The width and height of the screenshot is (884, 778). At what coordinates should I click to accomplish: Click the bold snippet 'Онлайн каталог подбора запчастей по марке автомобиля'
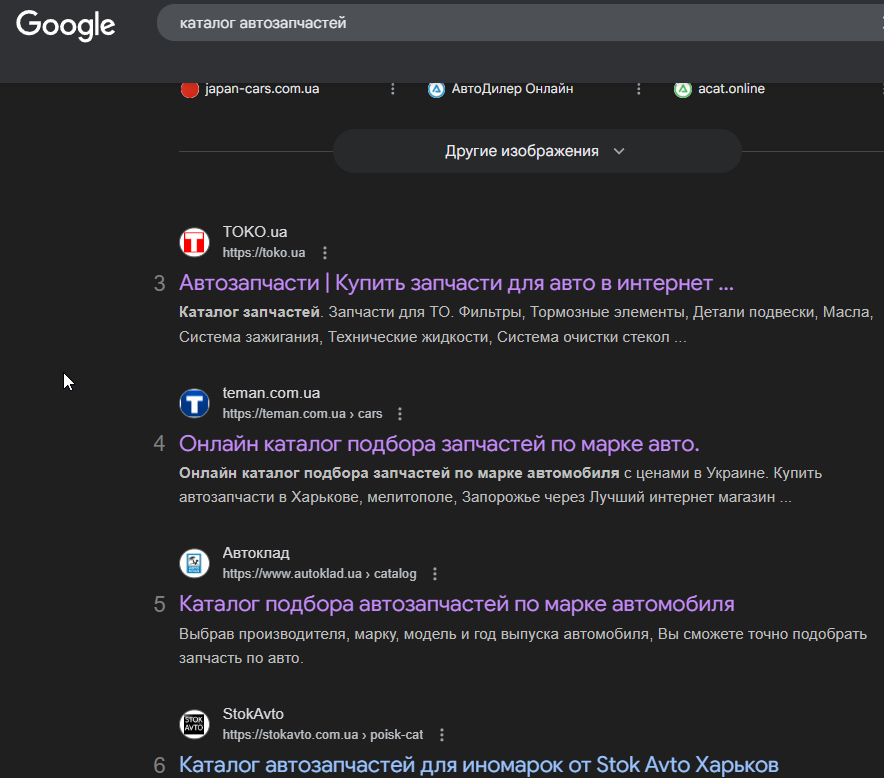click(399, 473)
